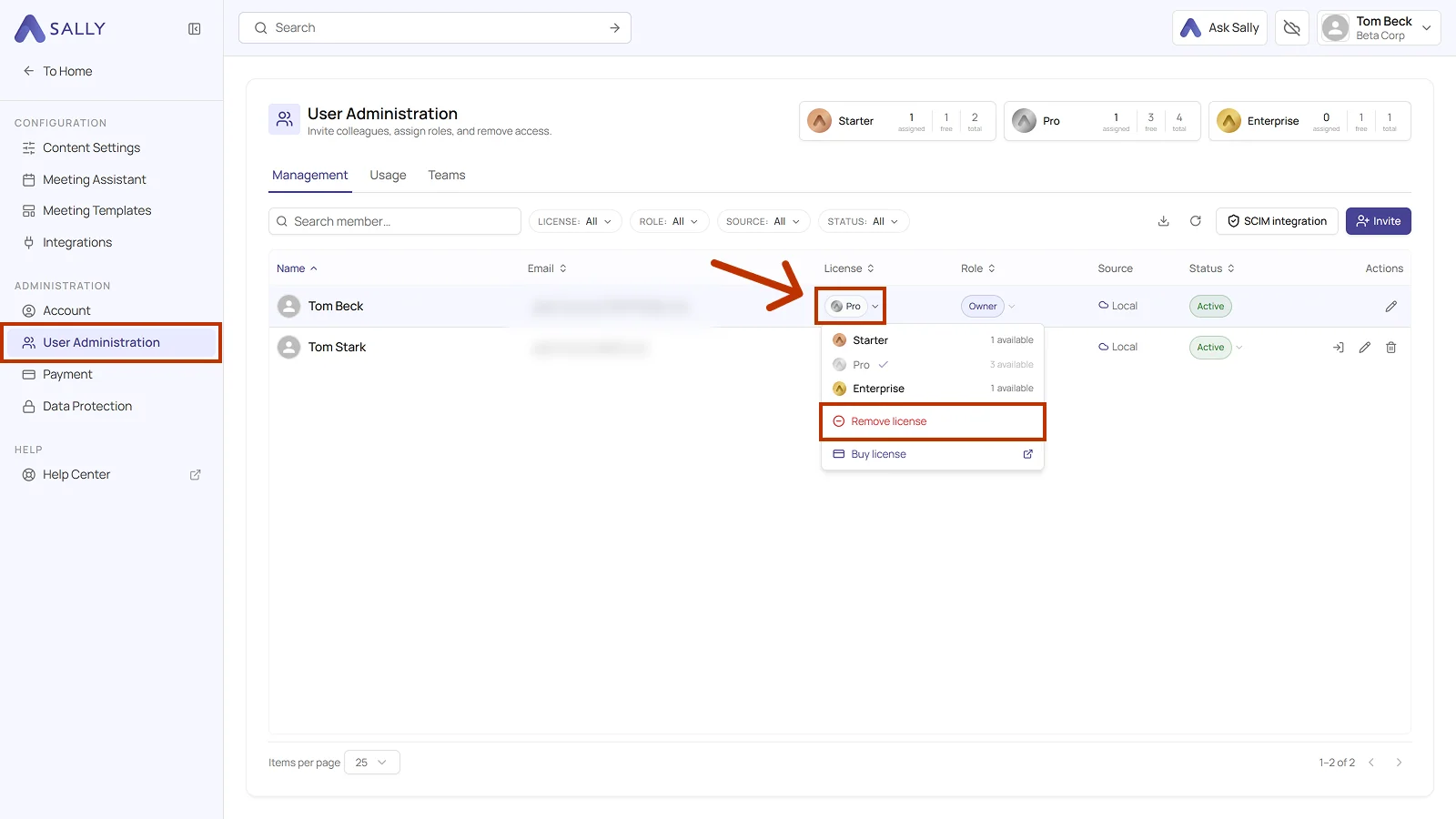The width and height of the screenshot is (1456, 819).
Task: Click Tom Beck Active status badge
Action: (x=1210, y=307)
